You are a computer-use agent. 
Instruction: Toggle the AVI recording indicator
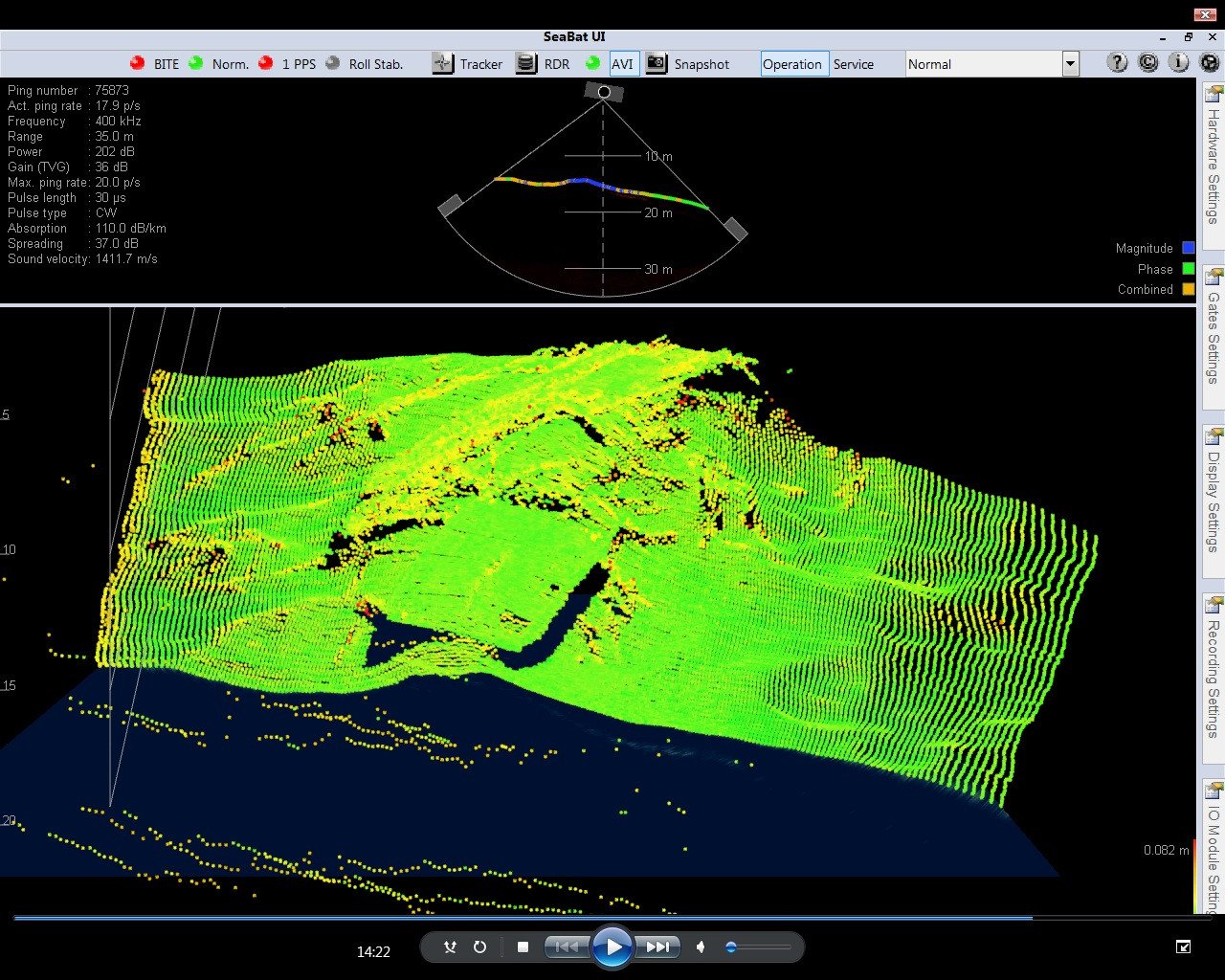pos(592,63)
